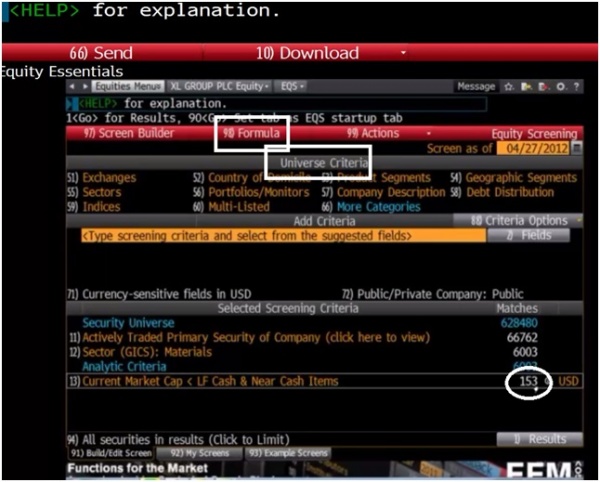Select 59) Indices criteria
600x482 pixels.
click(x=94, y=207)
